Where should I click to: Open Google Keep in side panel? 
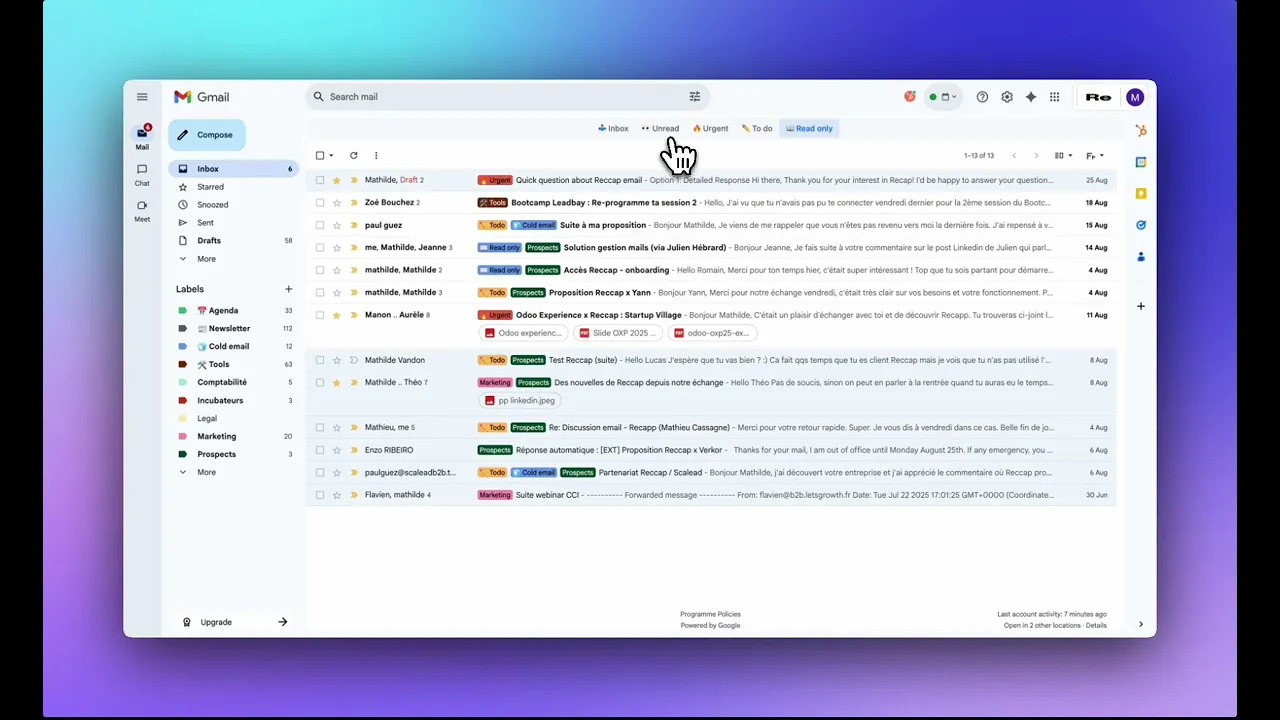point(1141,194)
